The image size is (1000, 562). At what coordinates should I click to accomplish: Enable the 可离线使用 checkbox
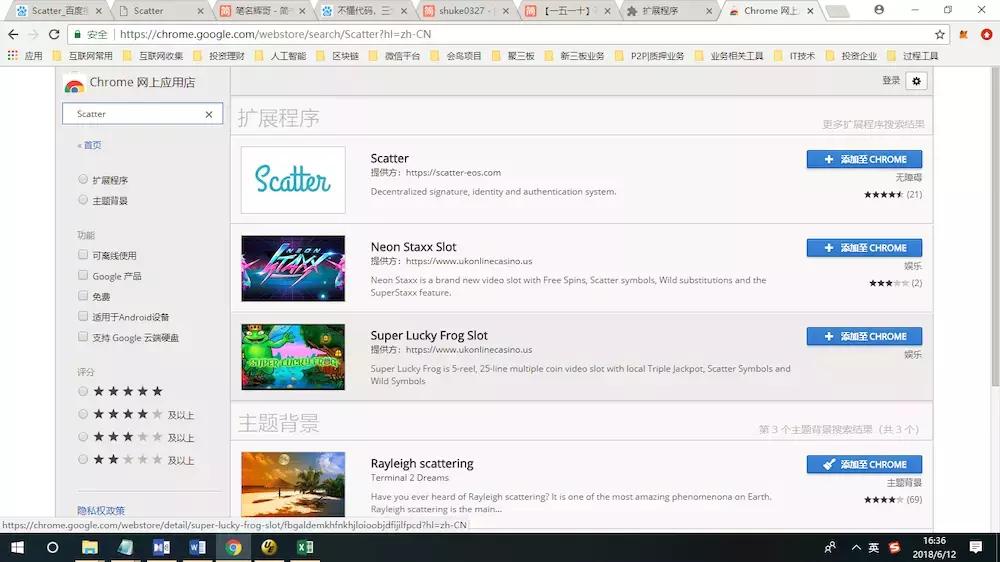[83, 255]
